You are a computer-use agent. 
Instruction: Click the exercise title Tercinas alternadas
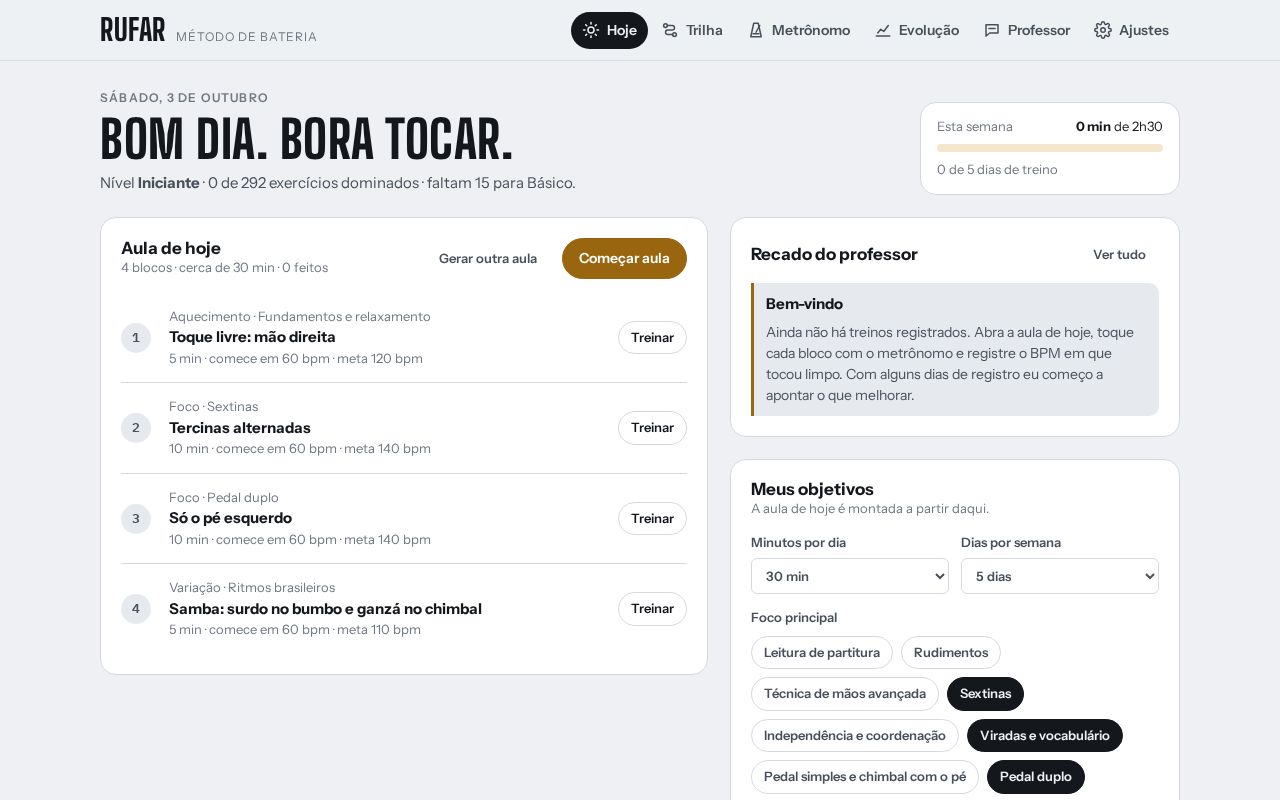pyautogui.click(x=240, y=428)
